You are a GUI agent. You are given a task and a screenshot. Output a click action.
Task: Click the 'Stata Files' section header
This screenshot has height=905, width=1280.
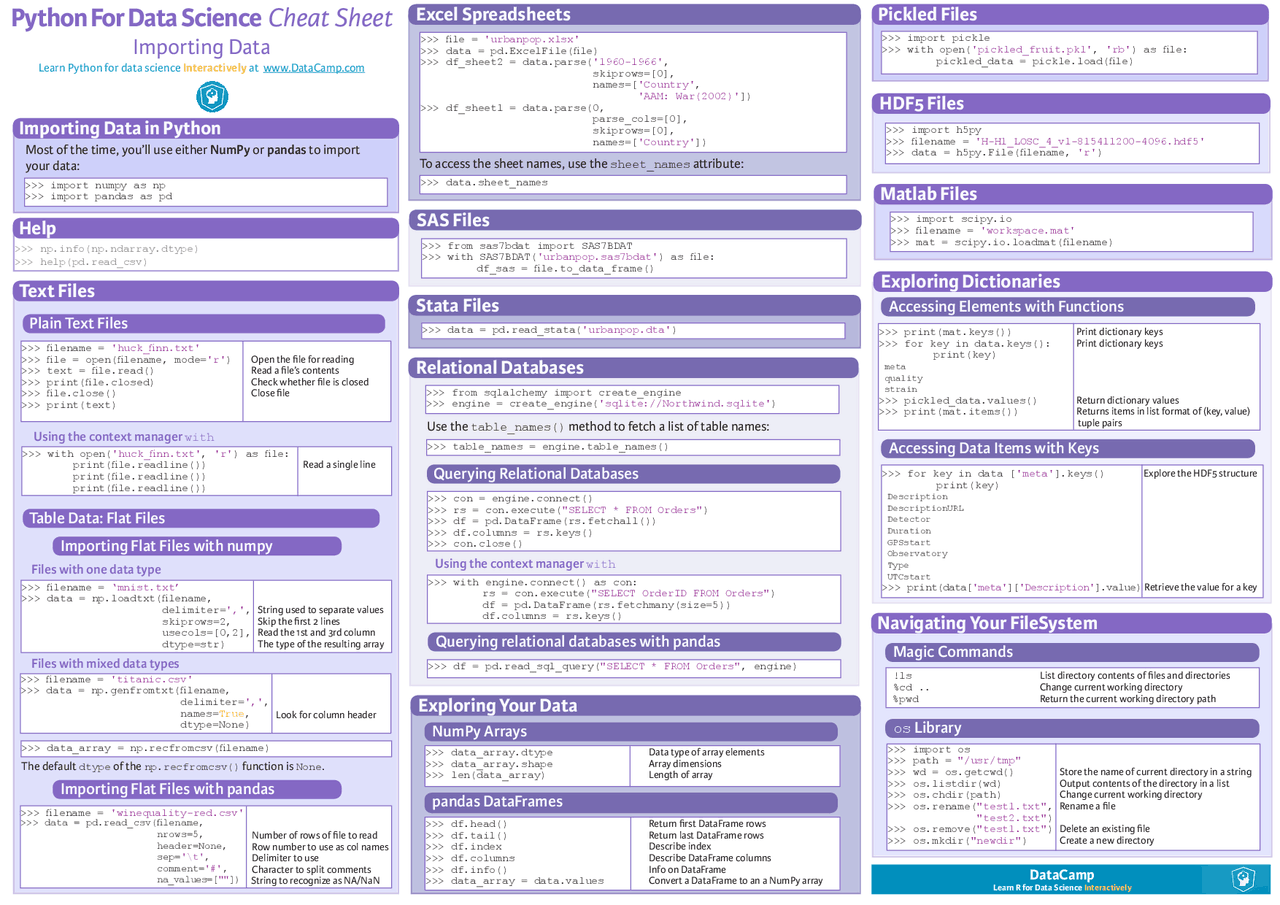pyautogui.click(x=635, y=306)
